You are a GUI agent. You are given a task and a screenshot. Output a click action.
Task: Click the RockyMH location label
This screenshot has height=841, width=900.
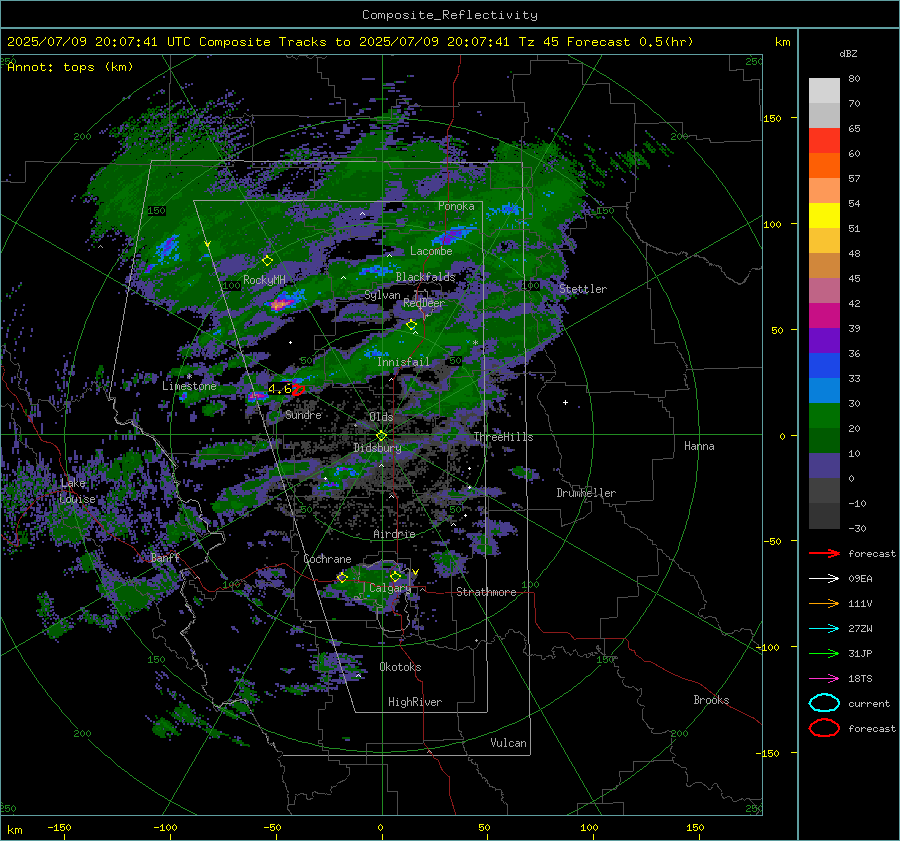coord(264,280)
